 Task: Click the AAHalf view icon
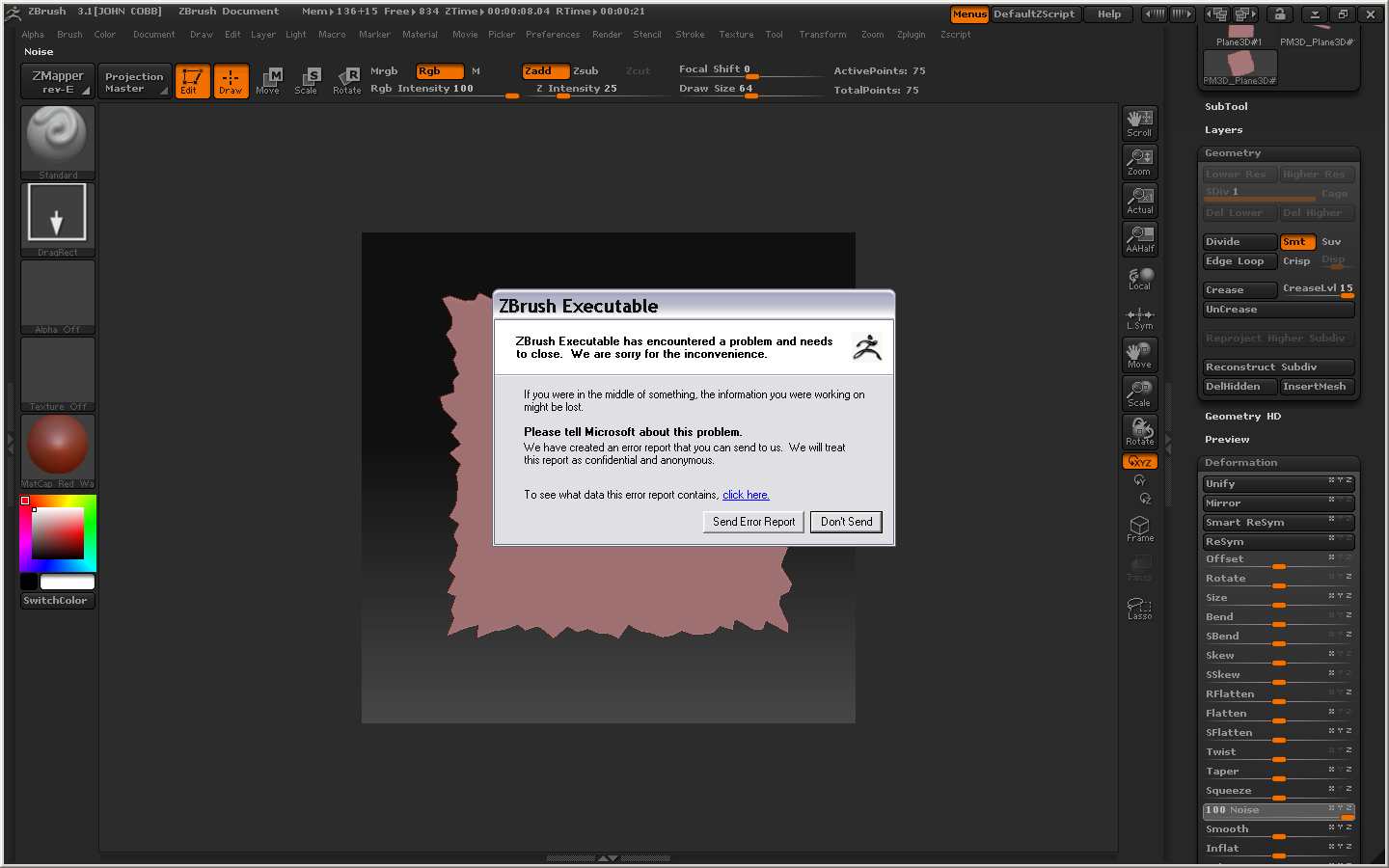coord(1140,239)
